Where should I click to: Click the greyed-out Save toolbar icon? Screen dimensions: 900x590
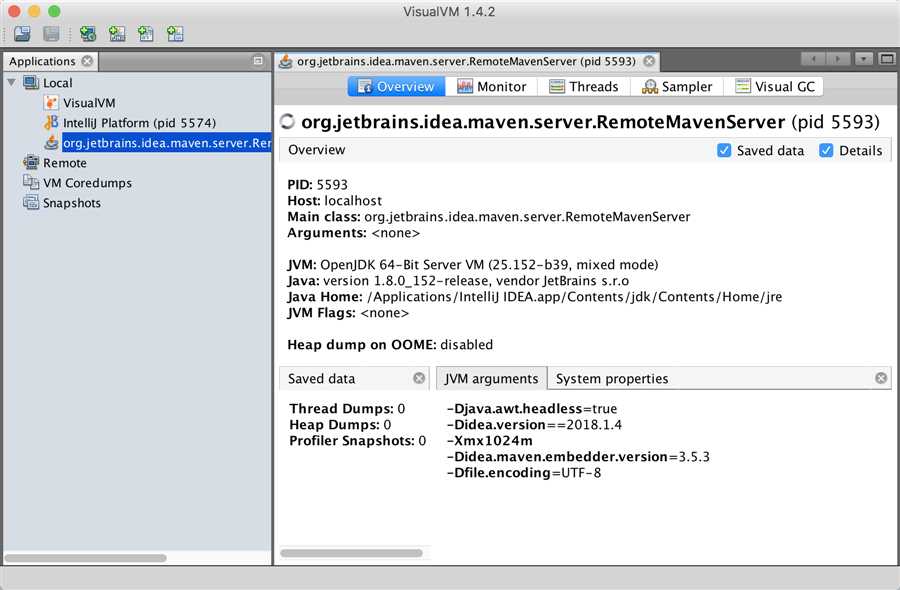point(51,34)
